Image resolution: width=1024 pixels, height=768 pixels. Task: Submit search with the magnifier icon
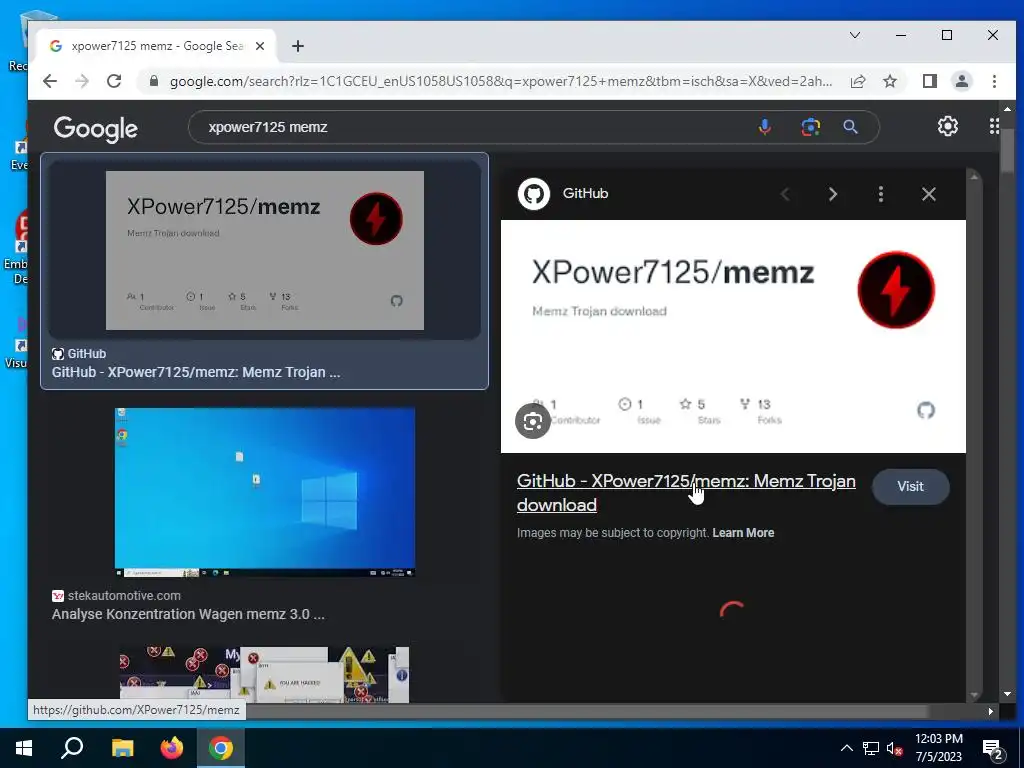(x=850, y=127)
